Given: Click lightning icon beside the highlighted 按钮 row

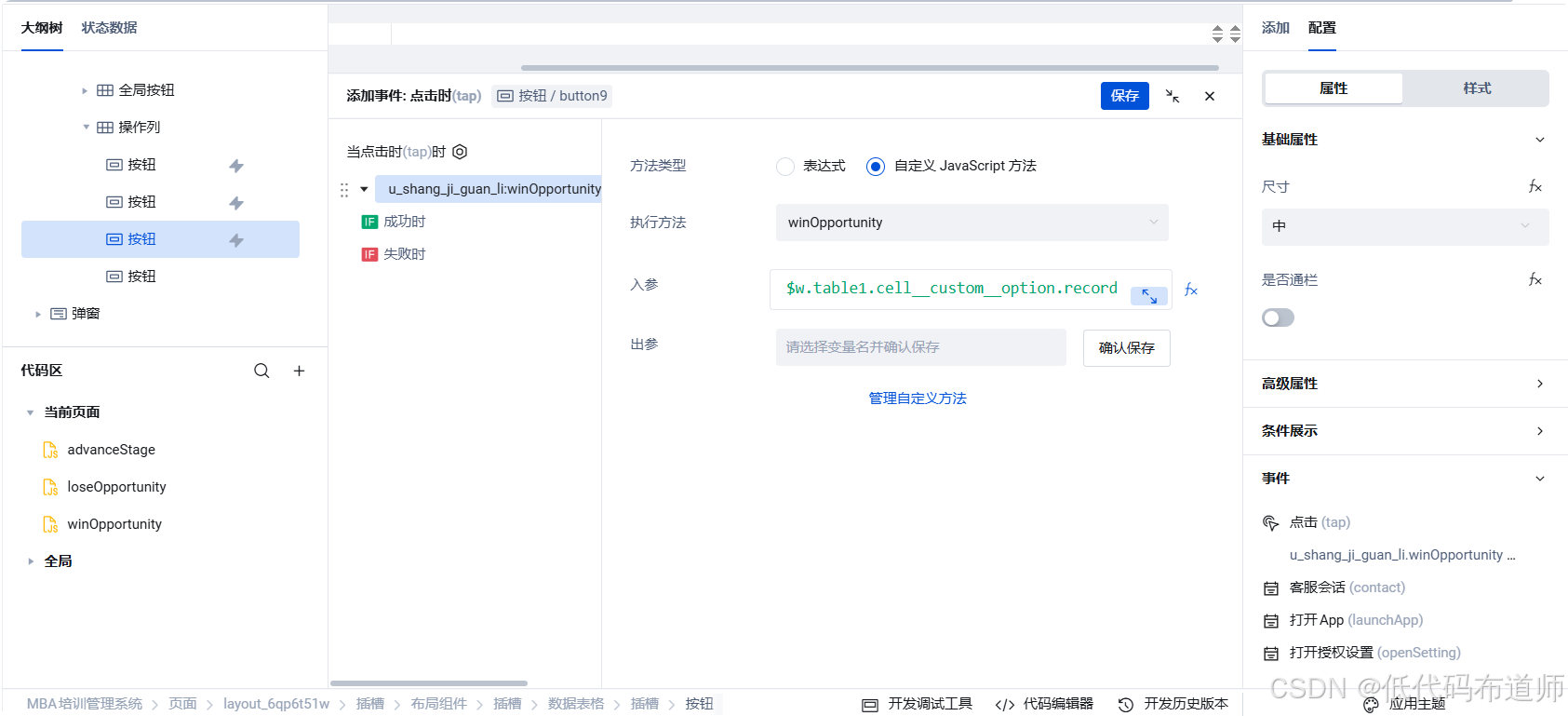Looking at the screenshot, I should (x=236, y=240).
